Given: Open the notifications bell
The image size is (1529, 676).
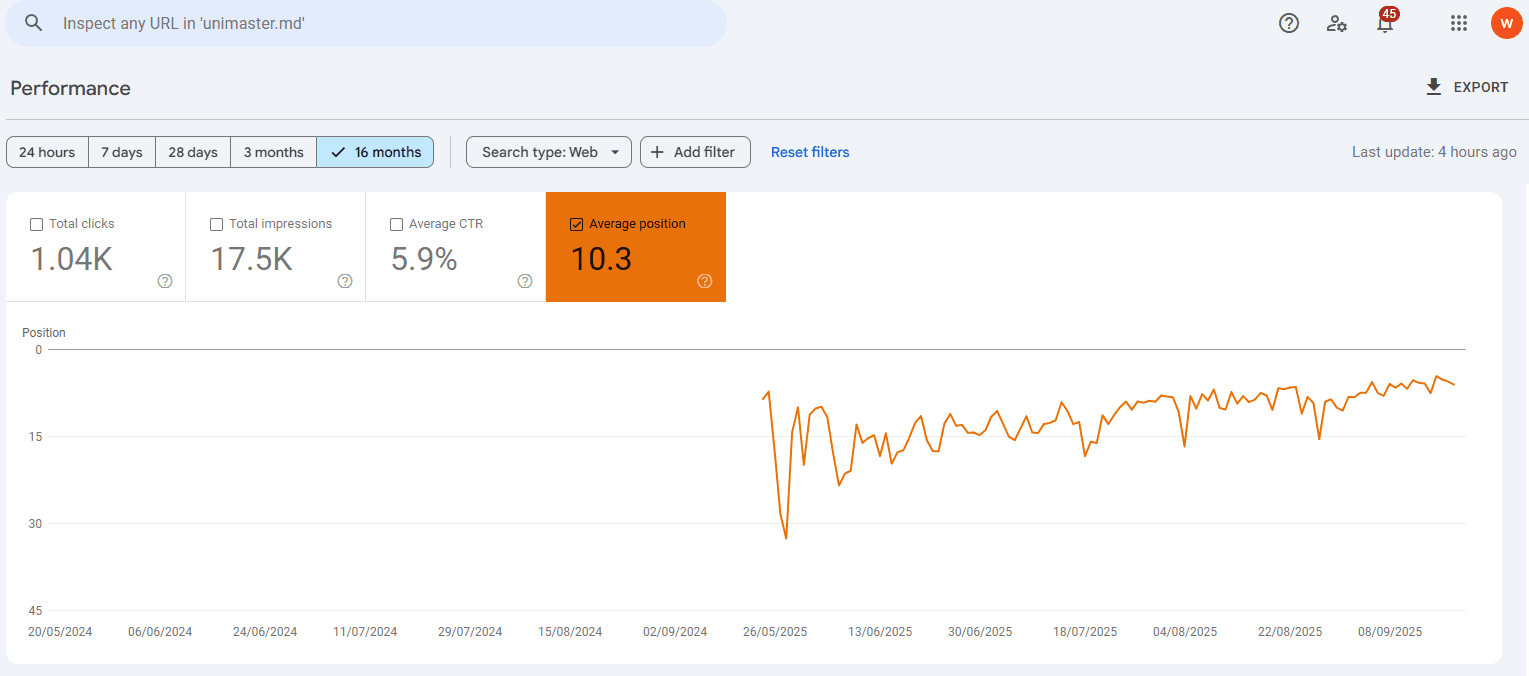Looking at the screenshot, I should click(1384, 24).
